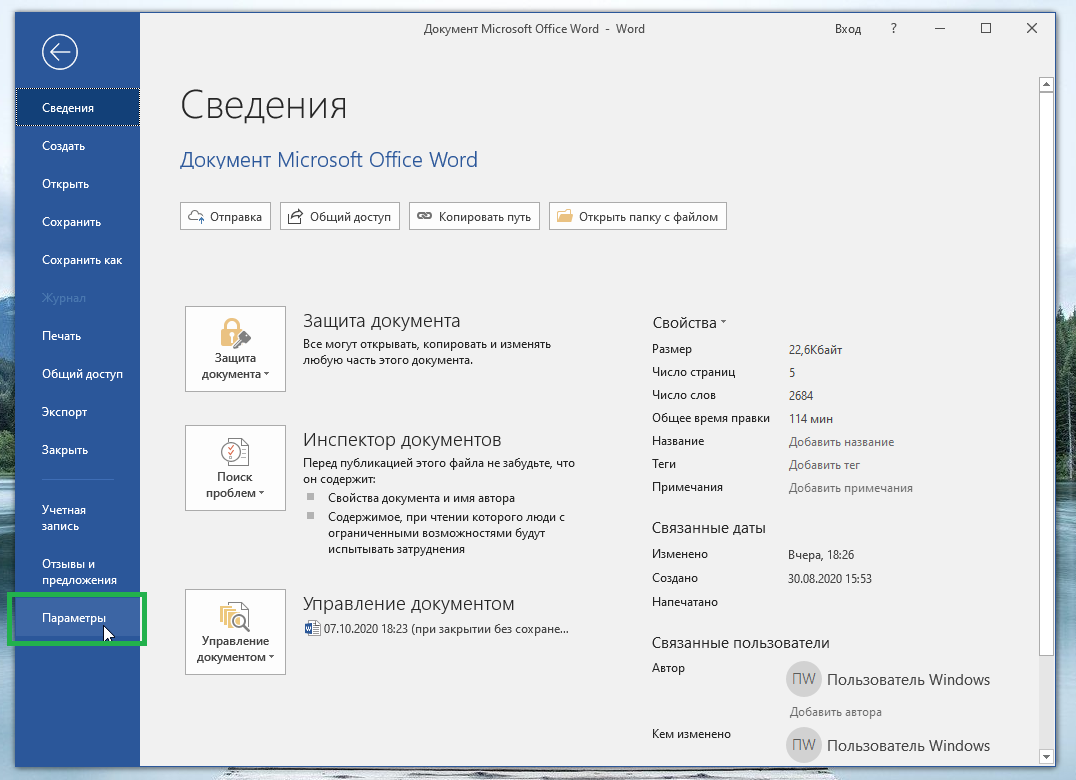Click the Добавить тег field
Image resolution: width=1076 pixels, height=780 pixels.
pyautogui.click(x=824, y=465)
